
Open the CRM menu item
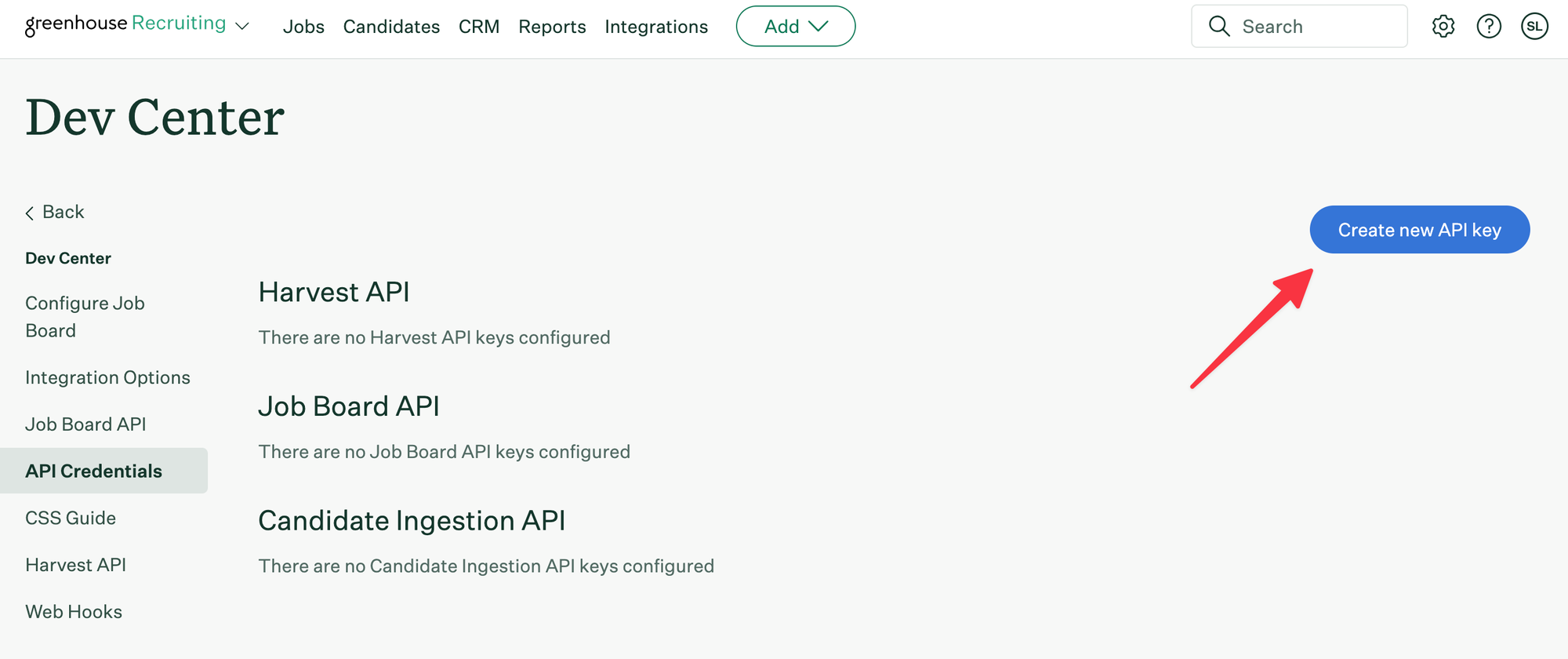click(479, 27)
